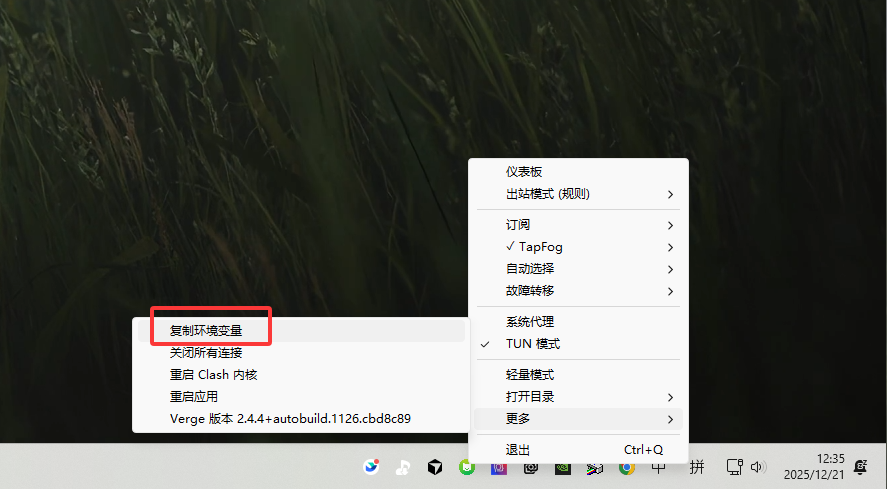This screenshot has width=887, height=489.
Task: Enable 轻量模式 from the menu
Action: click(x=578, y=375)
